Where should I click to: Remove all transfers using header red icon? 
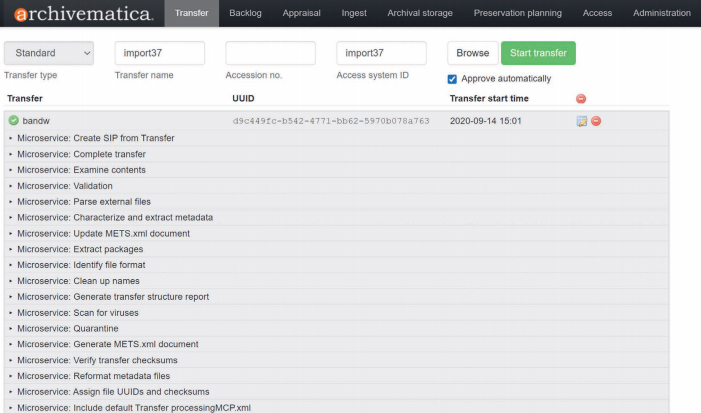581,99
